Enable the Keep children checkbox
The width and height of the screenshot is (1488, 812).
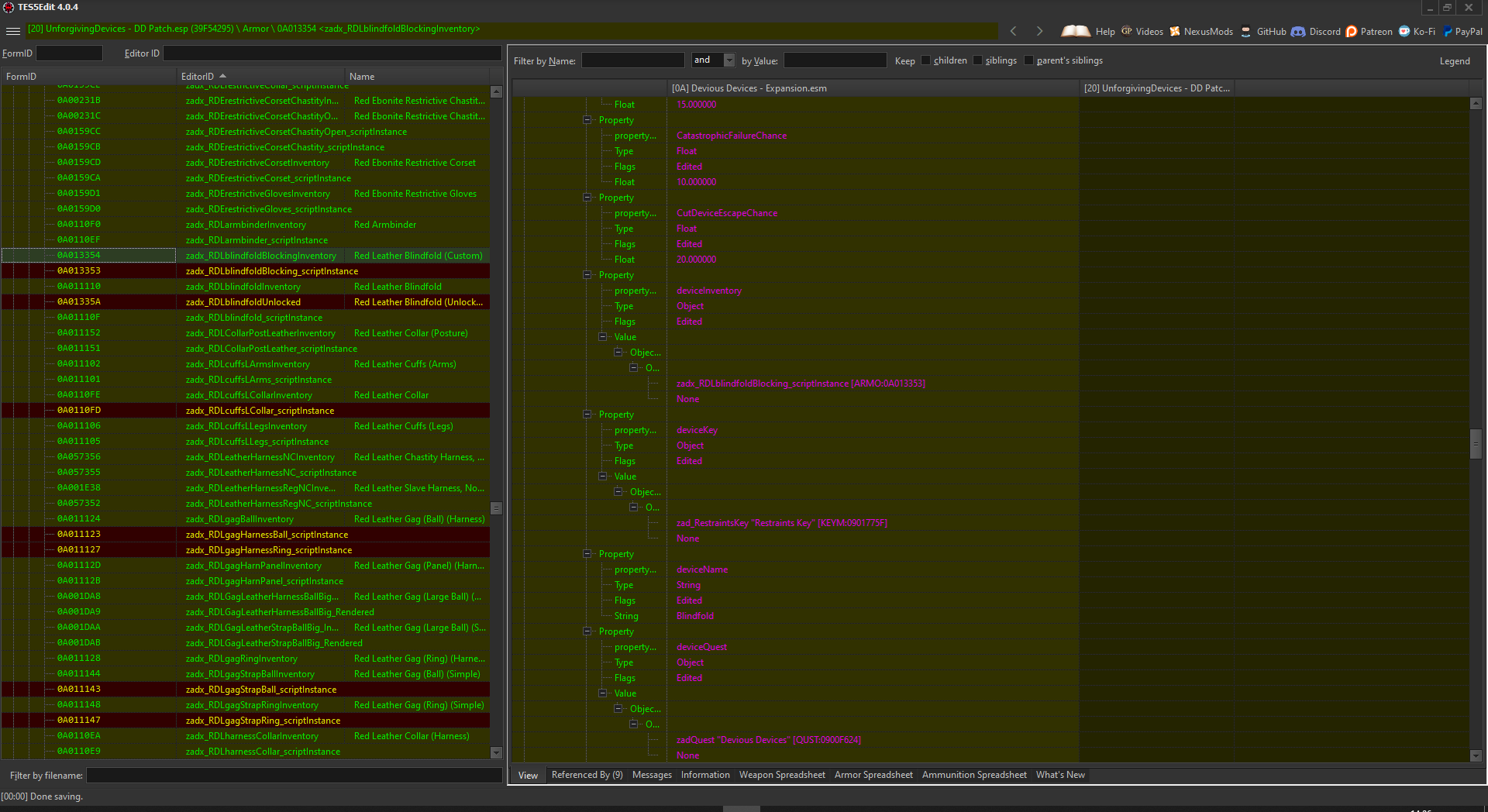click(925, 60)
